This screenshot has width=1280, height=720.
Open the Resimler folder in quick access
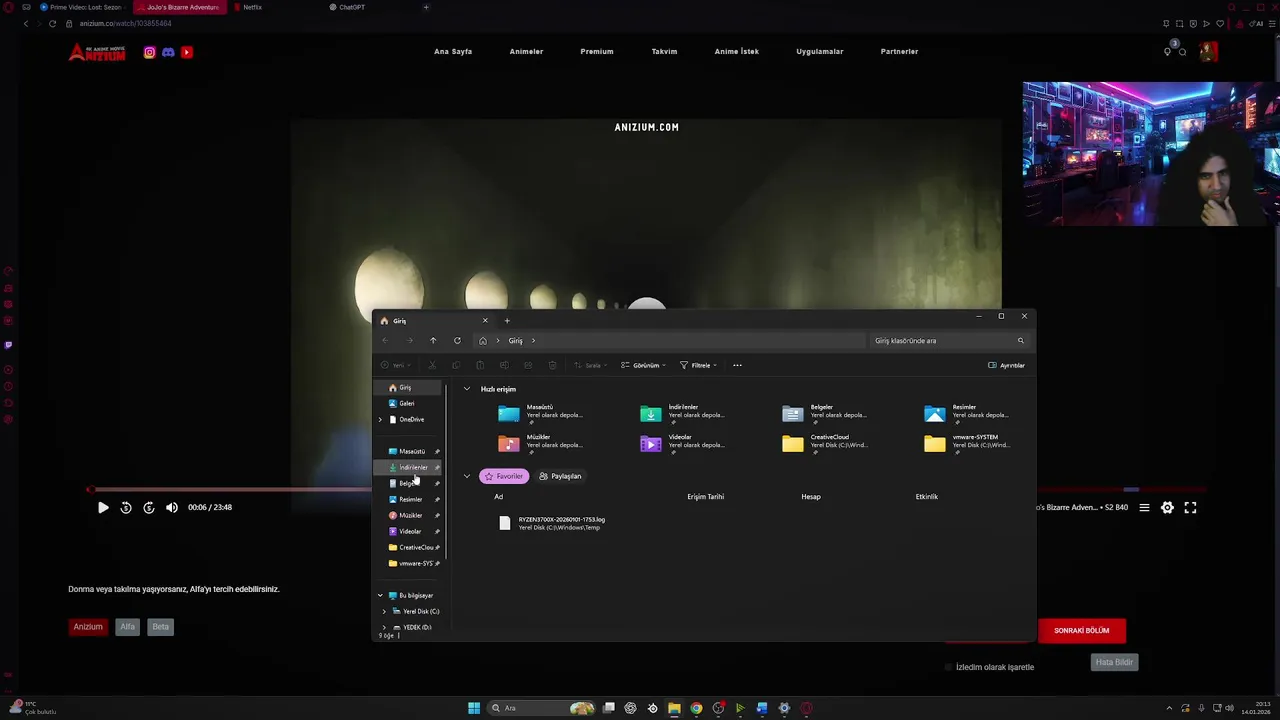click(x=966, y=414)
